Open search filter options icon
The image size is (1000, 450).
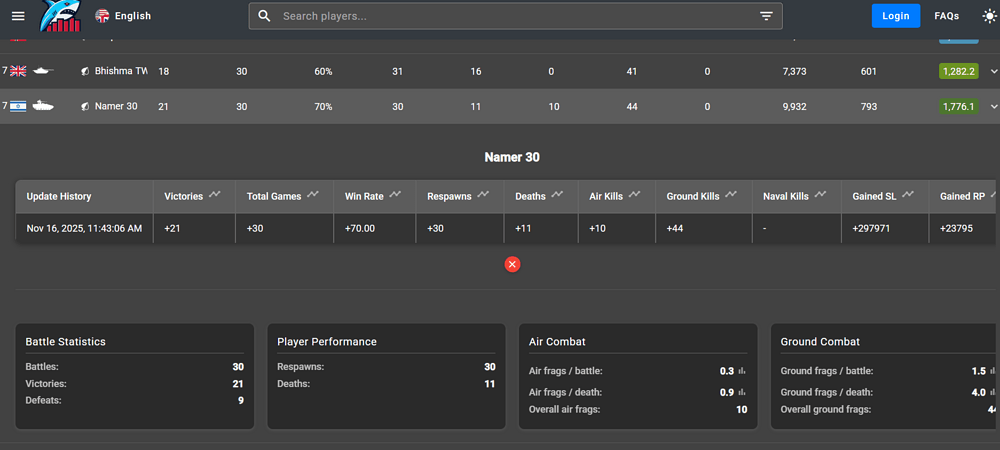click(766, 16)
